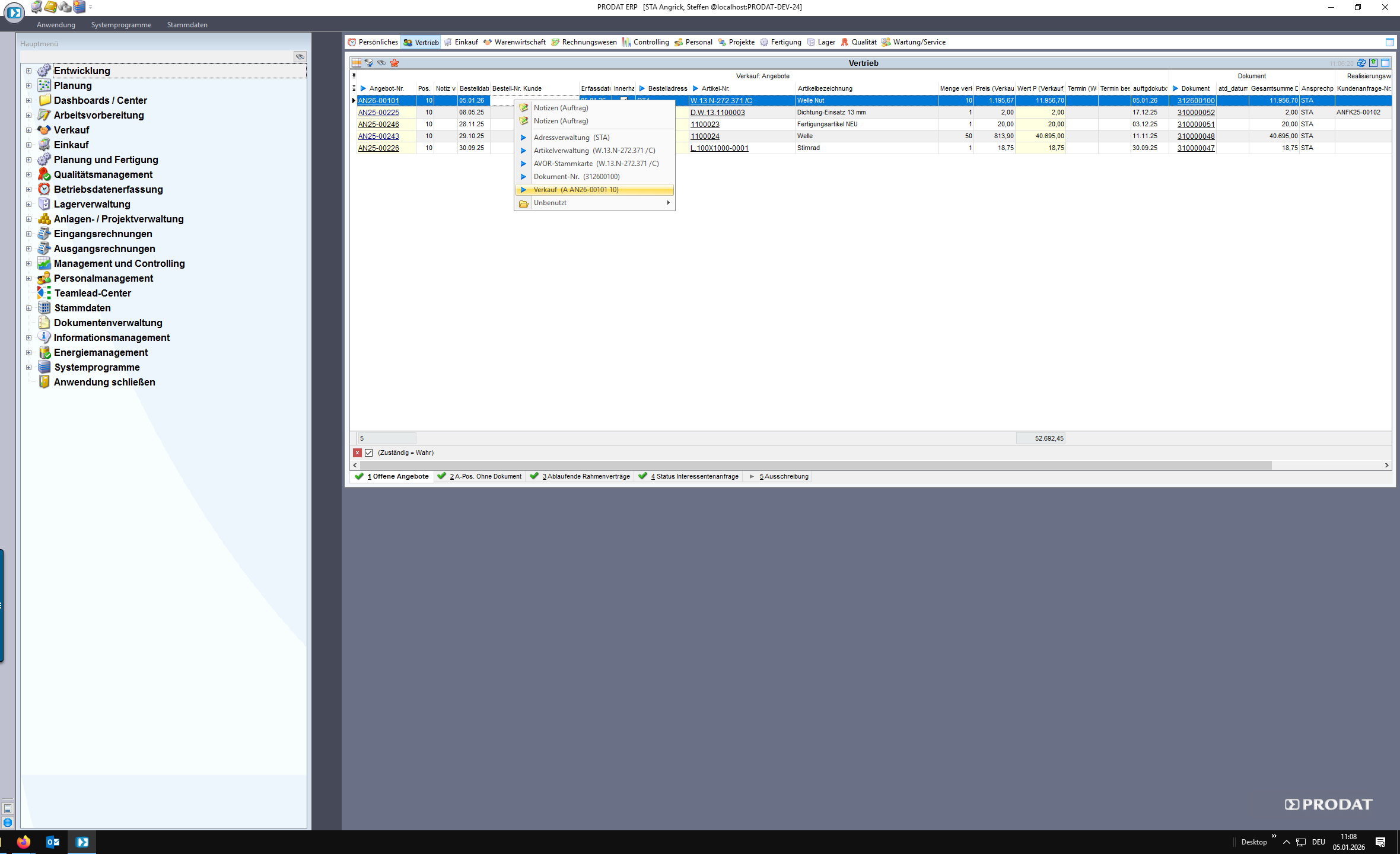Click the binoculars search icon in Vertrieb panel
Viewport: 1400px width, 854px height.
pyautogui.click(x=381, y=63)
